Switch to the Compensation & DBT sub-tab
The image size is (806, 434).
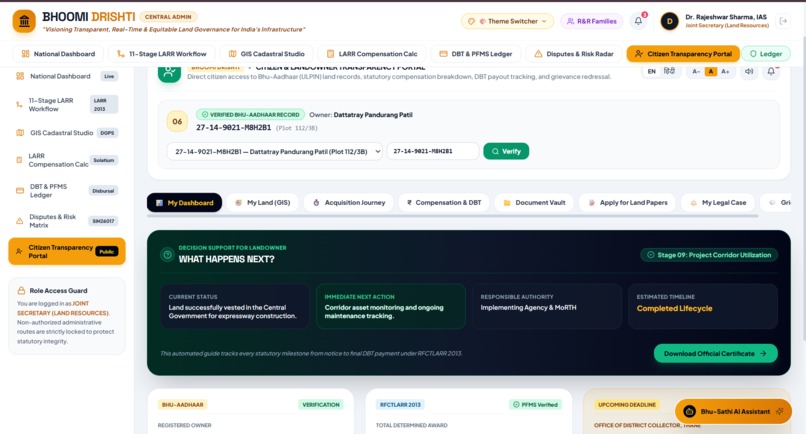click(x=444, y=203)
